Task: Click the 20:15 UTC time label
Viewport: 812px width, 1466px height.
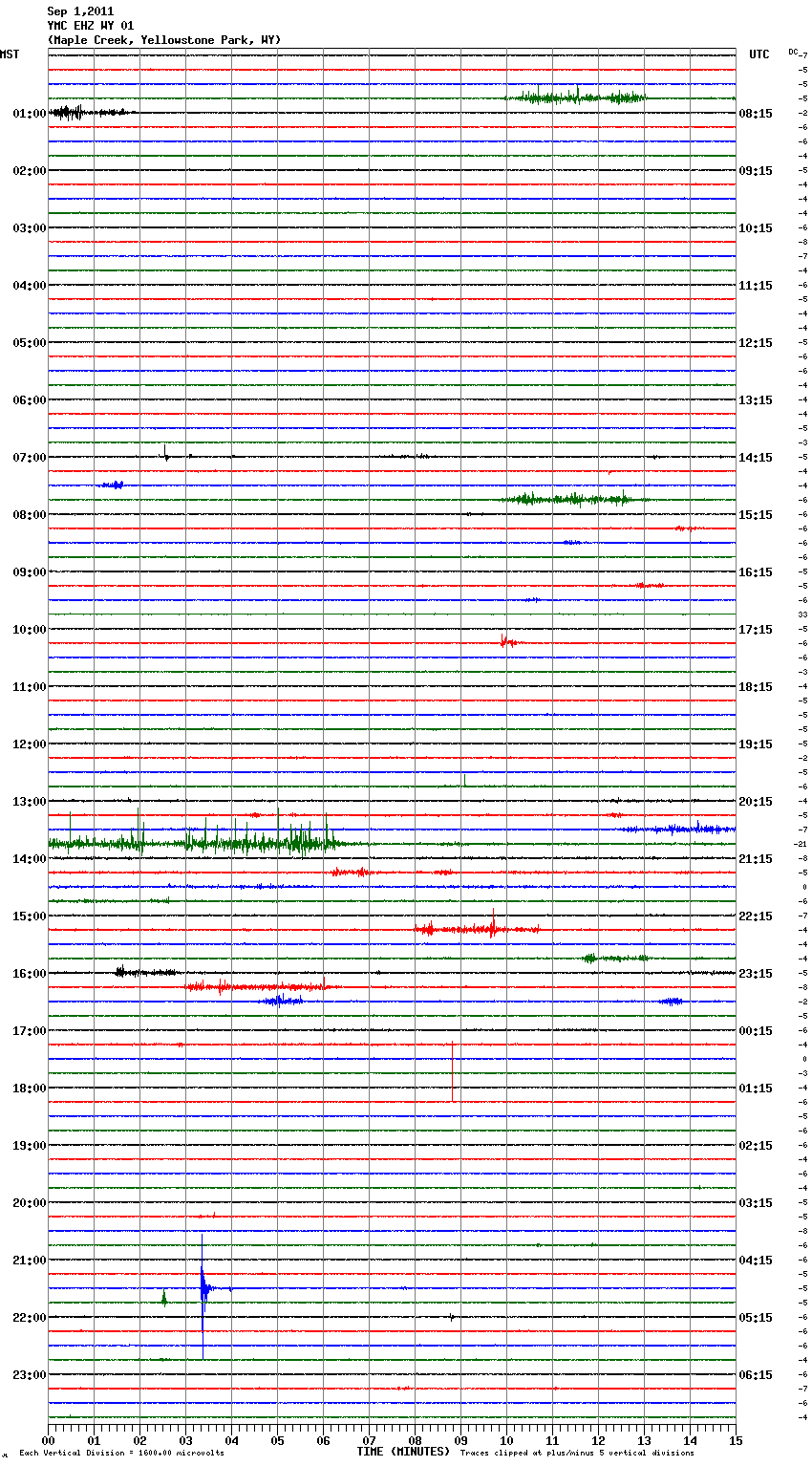Action: click(x=756, y=802)
